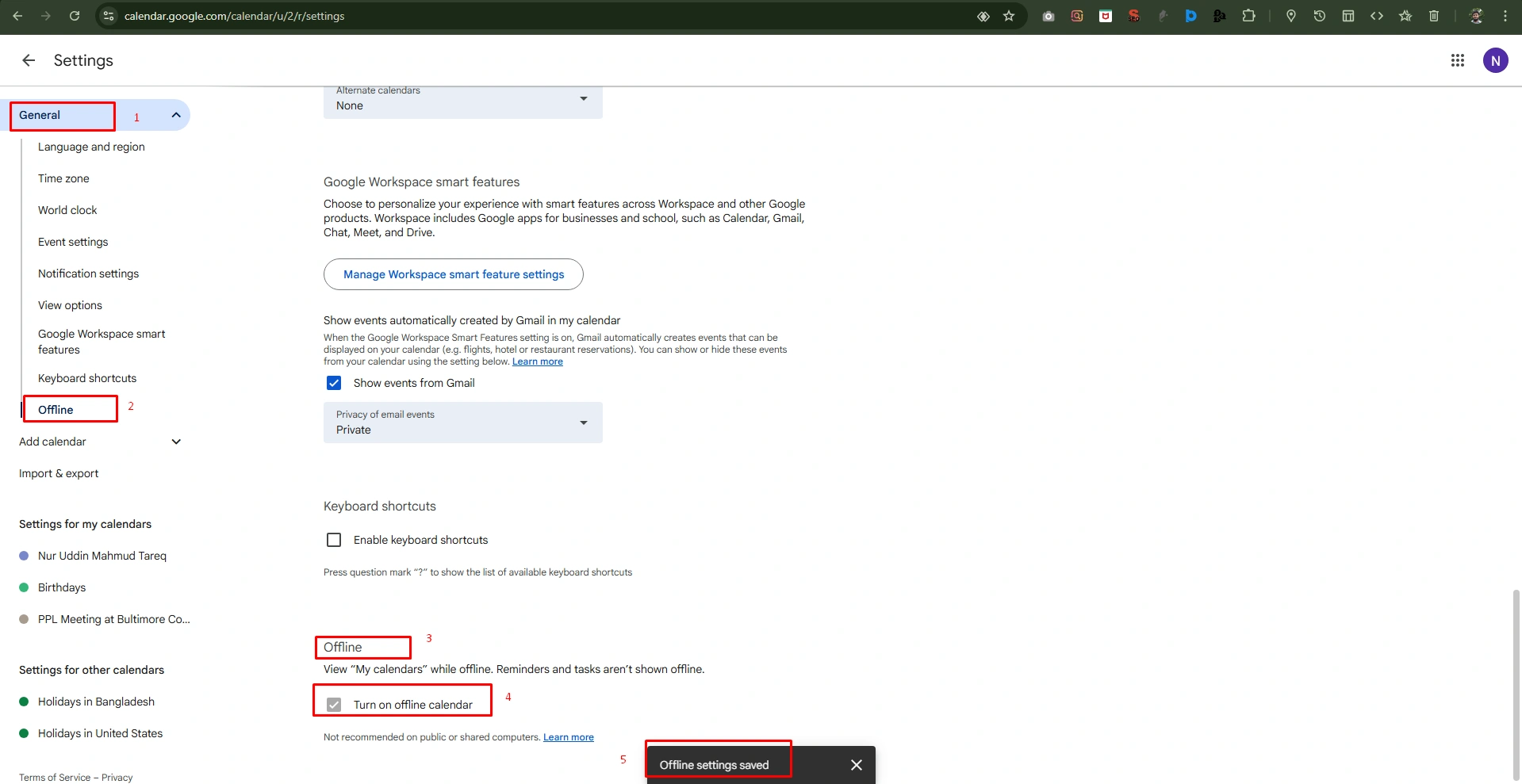Bookmark this page with star icon
1522x784 pixels.
(1009, 16)
